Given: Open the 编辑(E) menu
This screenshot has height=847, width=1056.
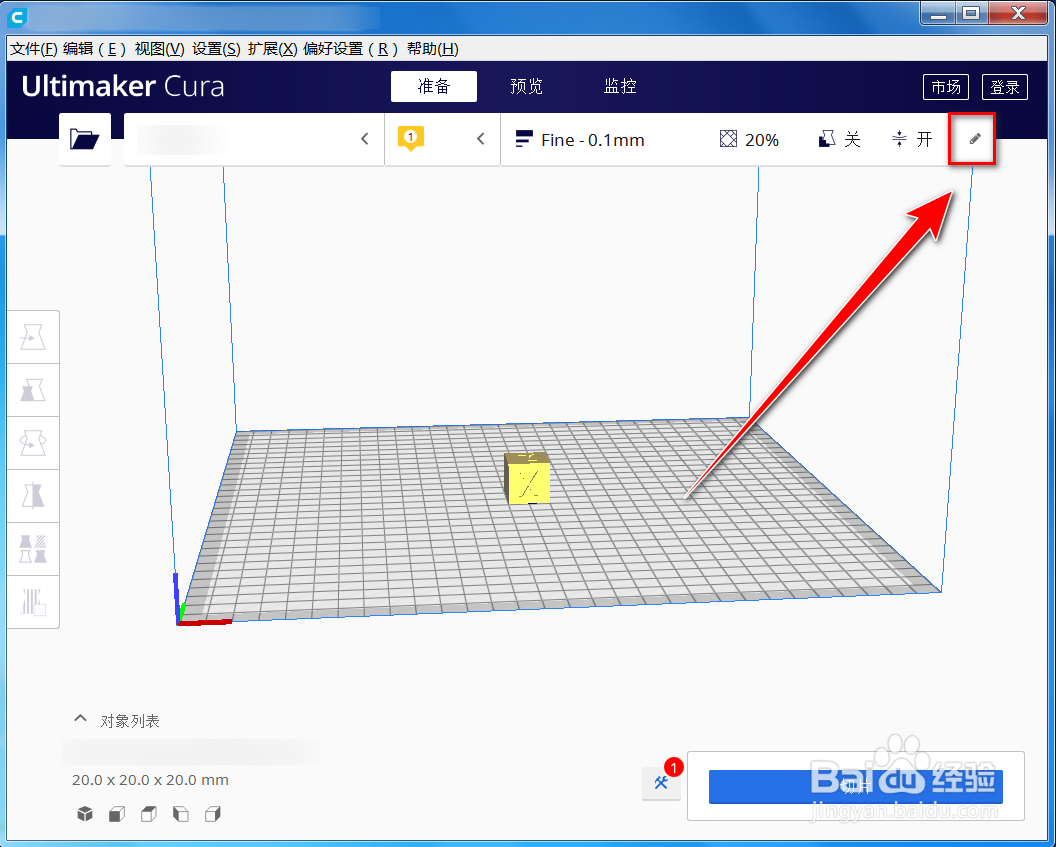Looking at the screenshot, I should tap(94, 48).
